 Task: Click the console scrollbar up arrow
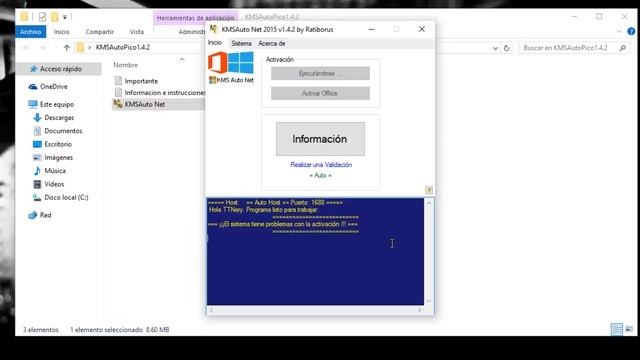429,203
